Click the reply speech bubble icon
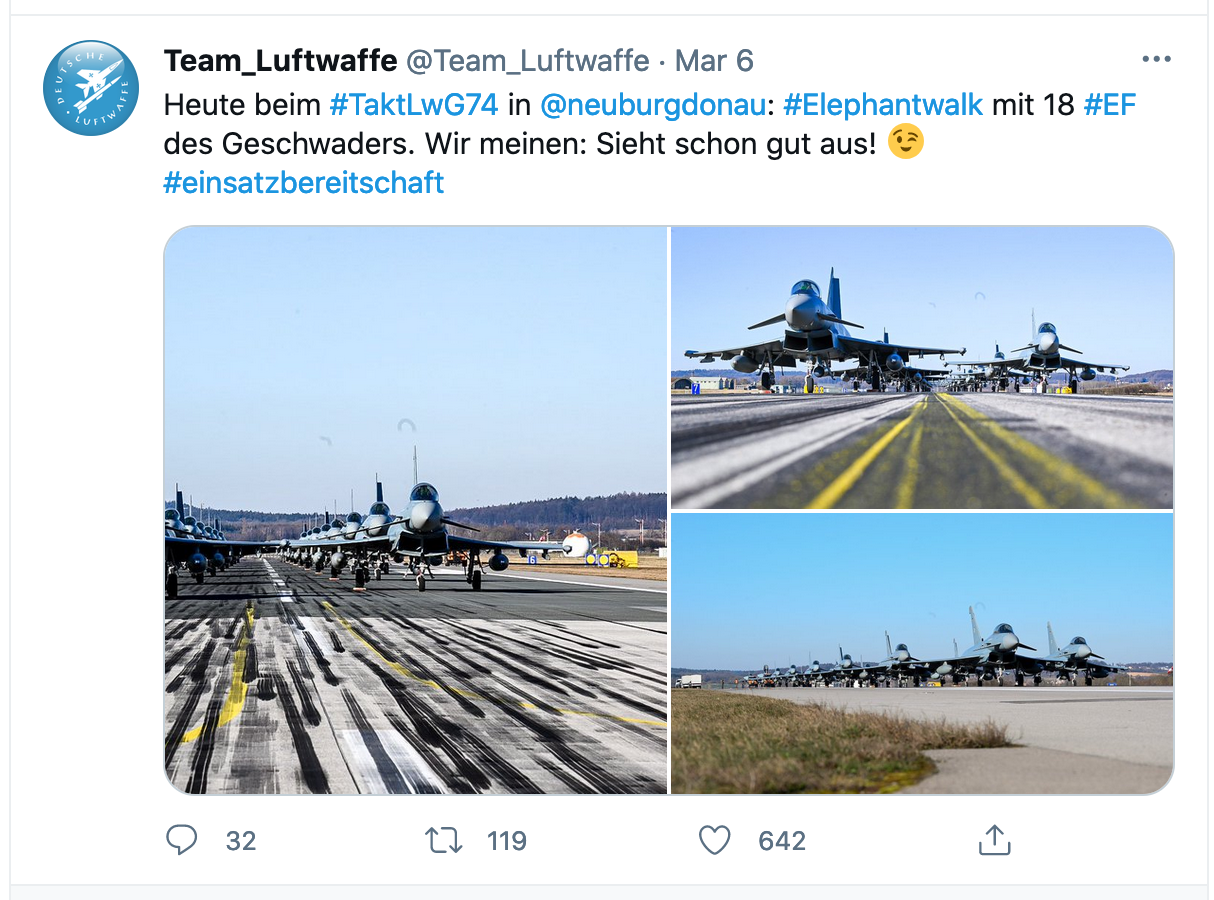Image resolution: width=1214 pixels, height=900 pixels. click(x=181, y=840)
